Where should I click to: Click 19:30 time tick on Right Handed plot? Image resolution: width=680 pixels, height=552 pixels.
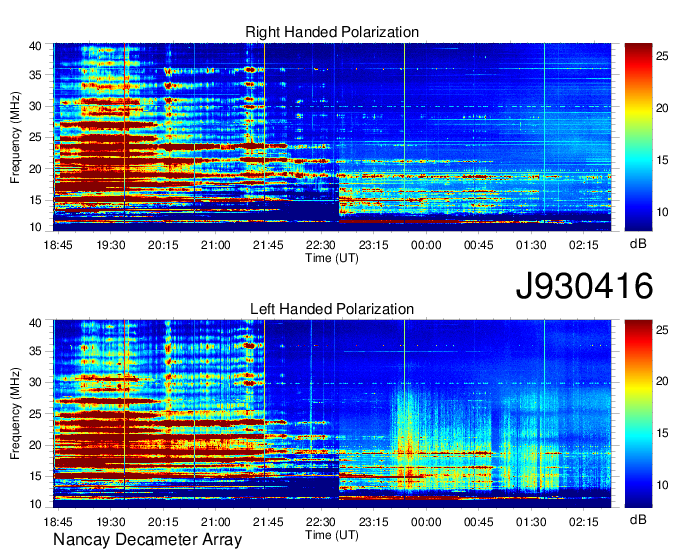click(111, 245)
